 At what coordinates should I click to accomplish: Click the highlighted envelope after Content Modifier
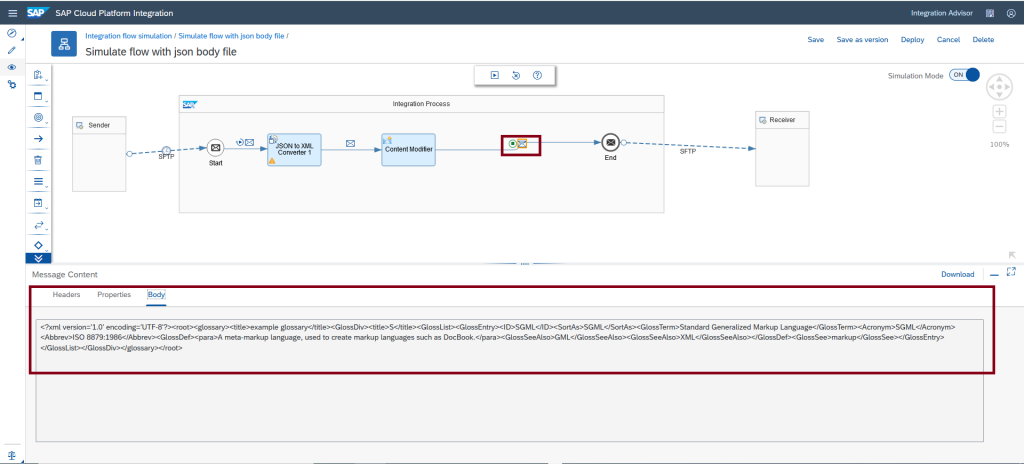pos(522,143)
